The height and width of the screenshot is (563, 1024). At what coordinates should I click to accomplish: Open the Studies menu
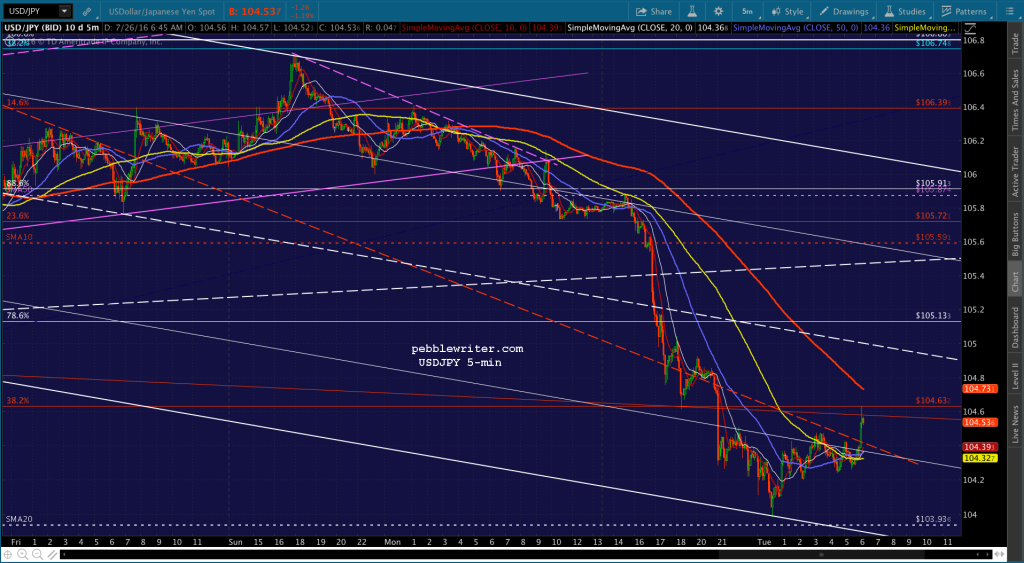tap(905, 11)
